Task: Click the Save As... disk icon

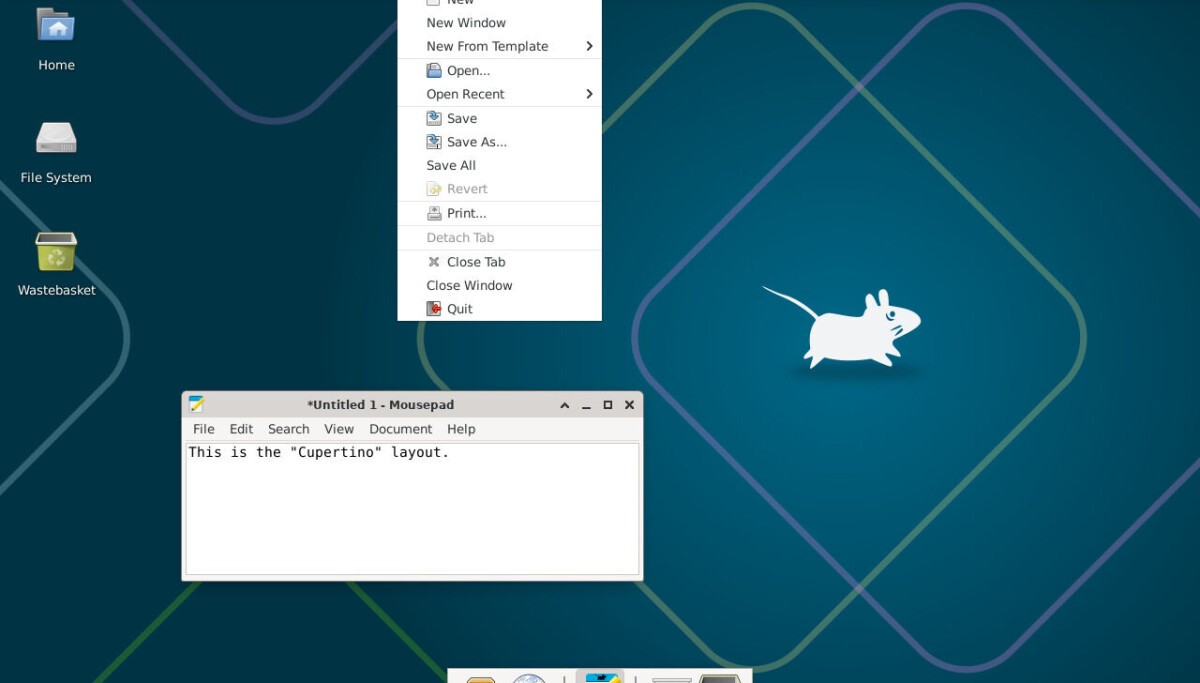Action: (434, 142)
